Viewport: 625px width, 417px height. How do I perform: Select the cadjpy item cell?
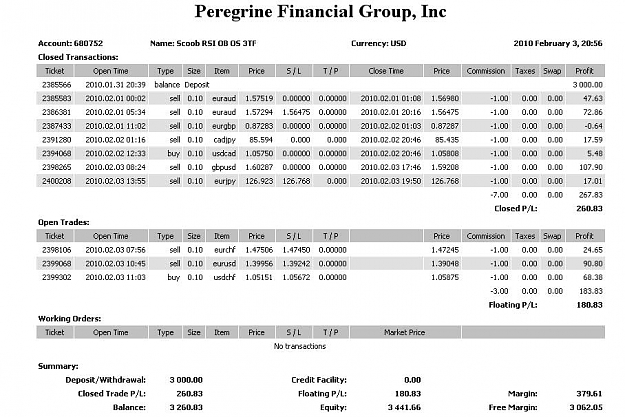[224, 140]
